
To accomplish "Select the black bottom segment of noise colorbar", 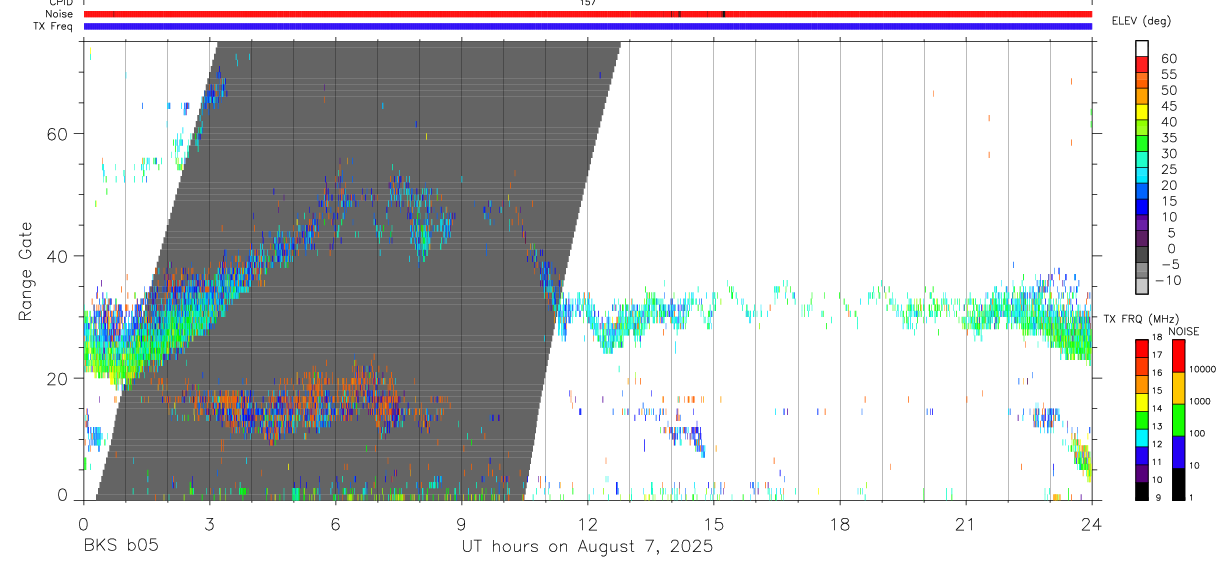I will [x=1178, y=484].
